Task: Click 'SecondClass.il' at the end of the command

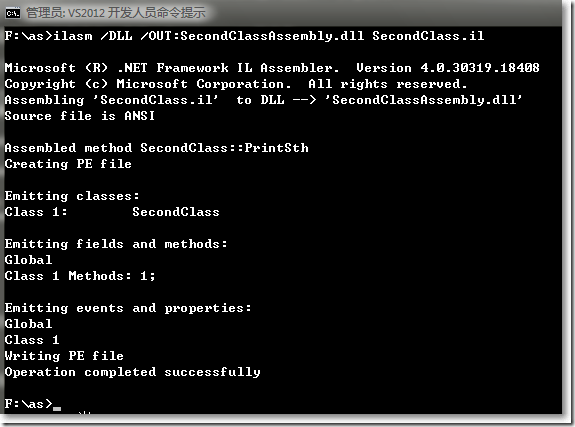Action: (x=428, y=36)
